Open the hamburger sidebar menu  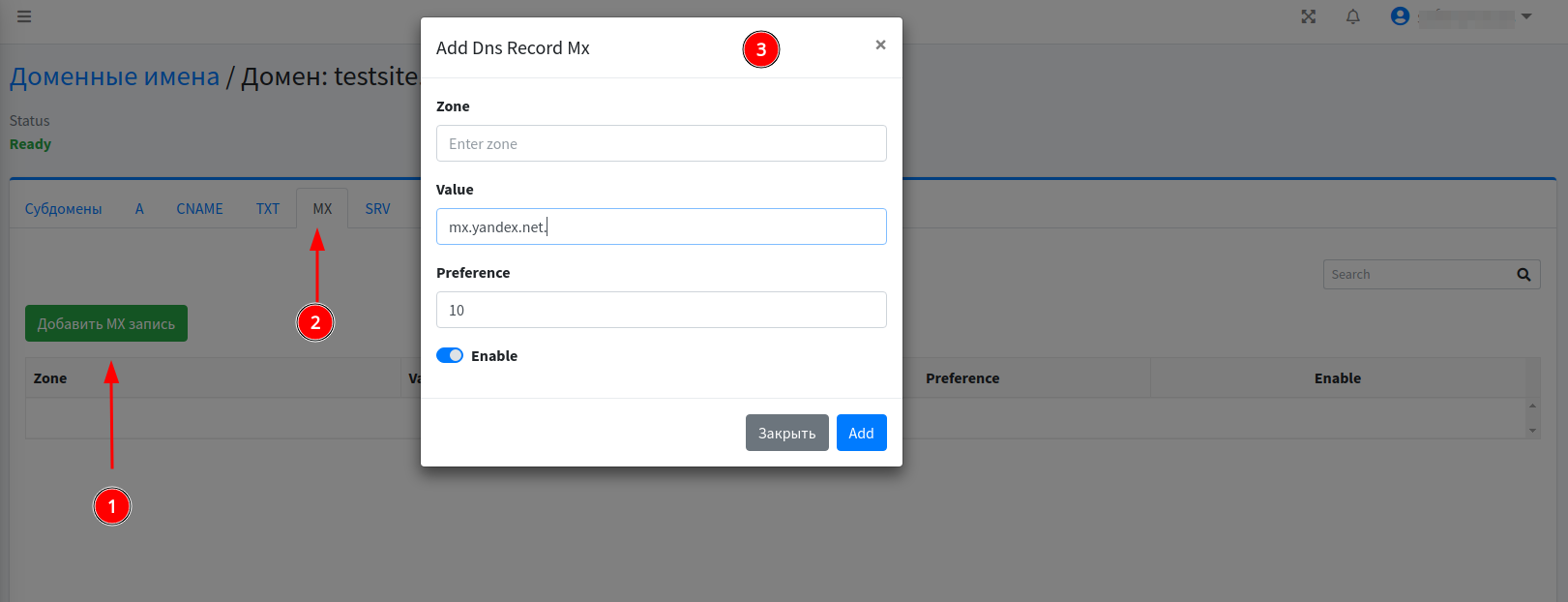pos(24,16)
